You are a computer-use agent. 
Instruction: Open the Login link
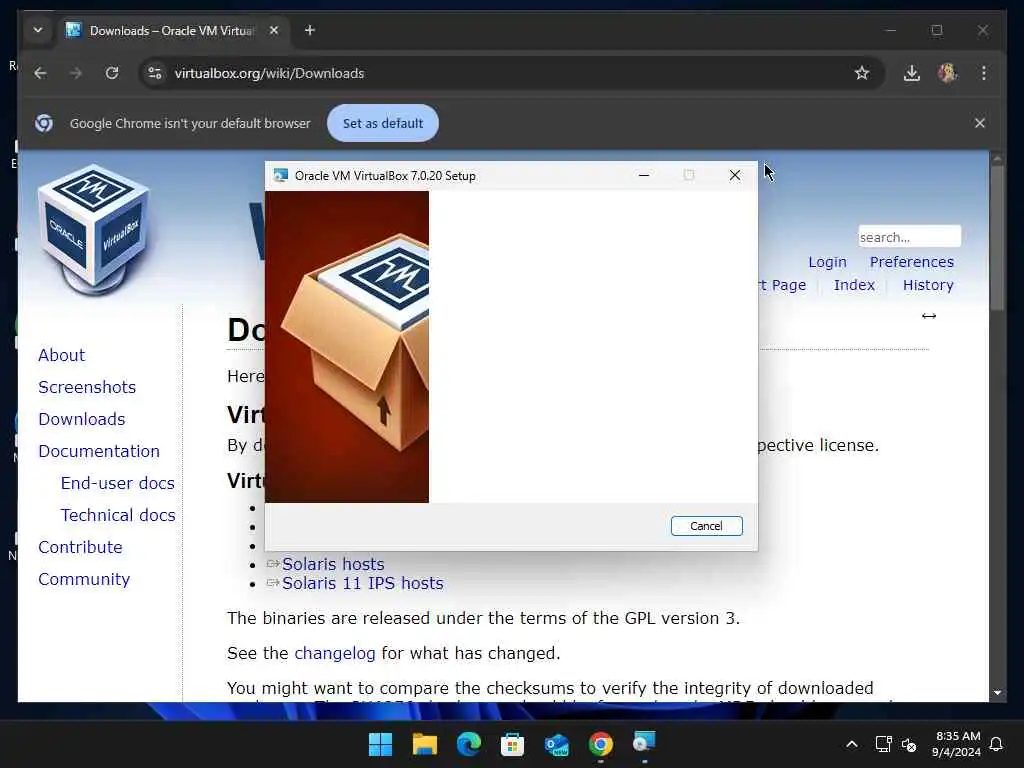pos(827,262)
